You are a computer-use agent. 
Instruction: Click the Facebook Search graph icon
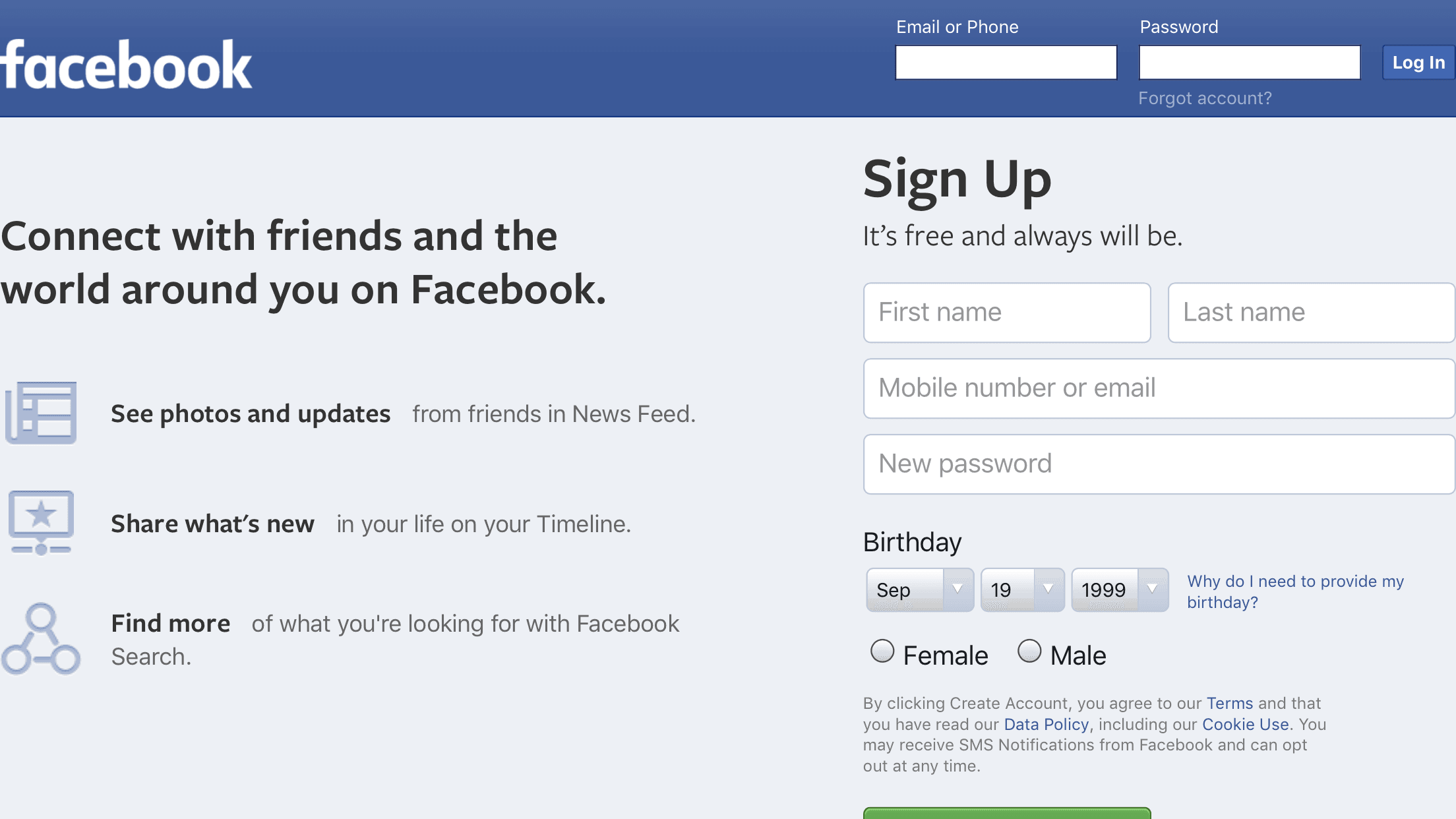click(x=41, y=638)
